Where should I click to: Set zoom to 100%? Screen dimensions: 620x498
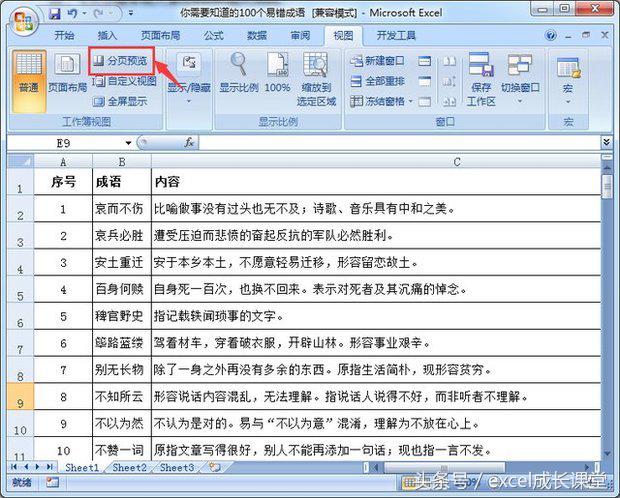click(x=277, y=73)
